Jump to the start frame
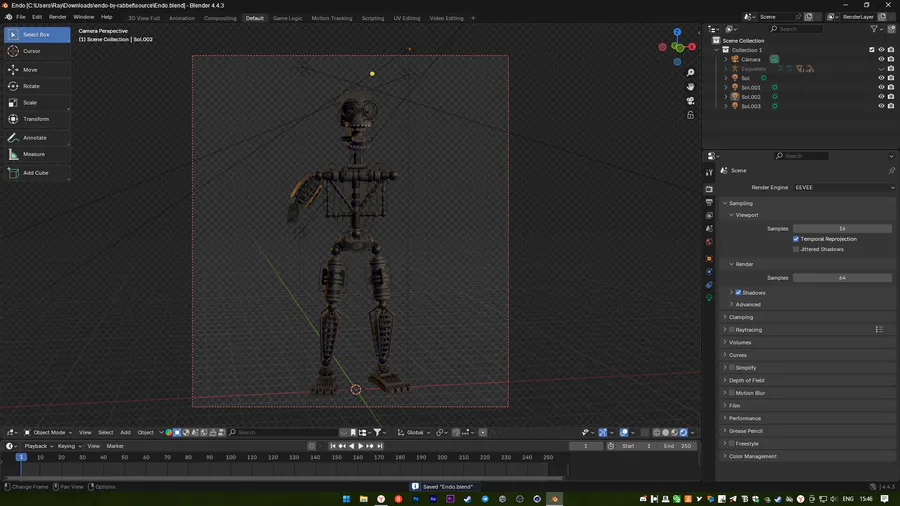Image resolution: width=900 pixels, height=506 pixels. pos(332,446)
